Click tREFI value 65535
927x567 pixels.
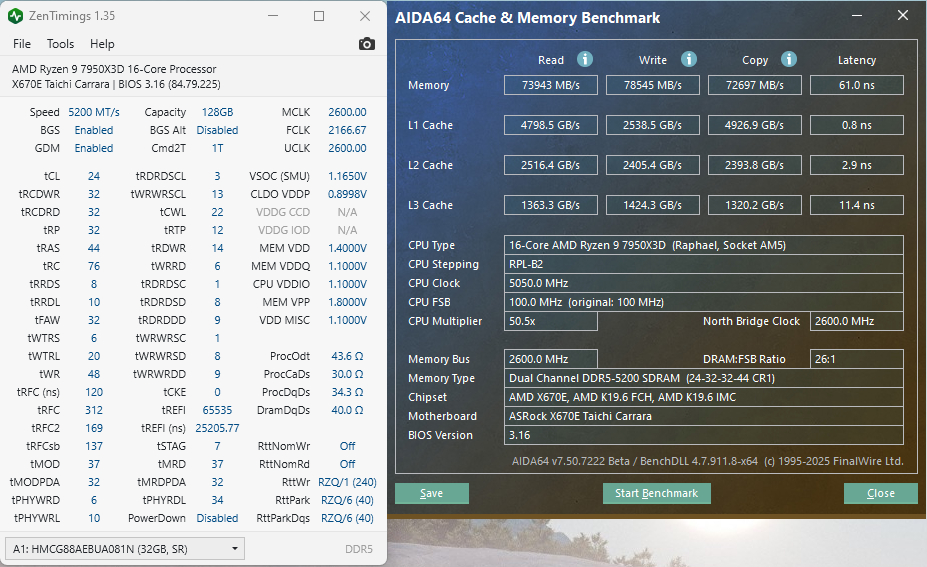click(218, 410)
